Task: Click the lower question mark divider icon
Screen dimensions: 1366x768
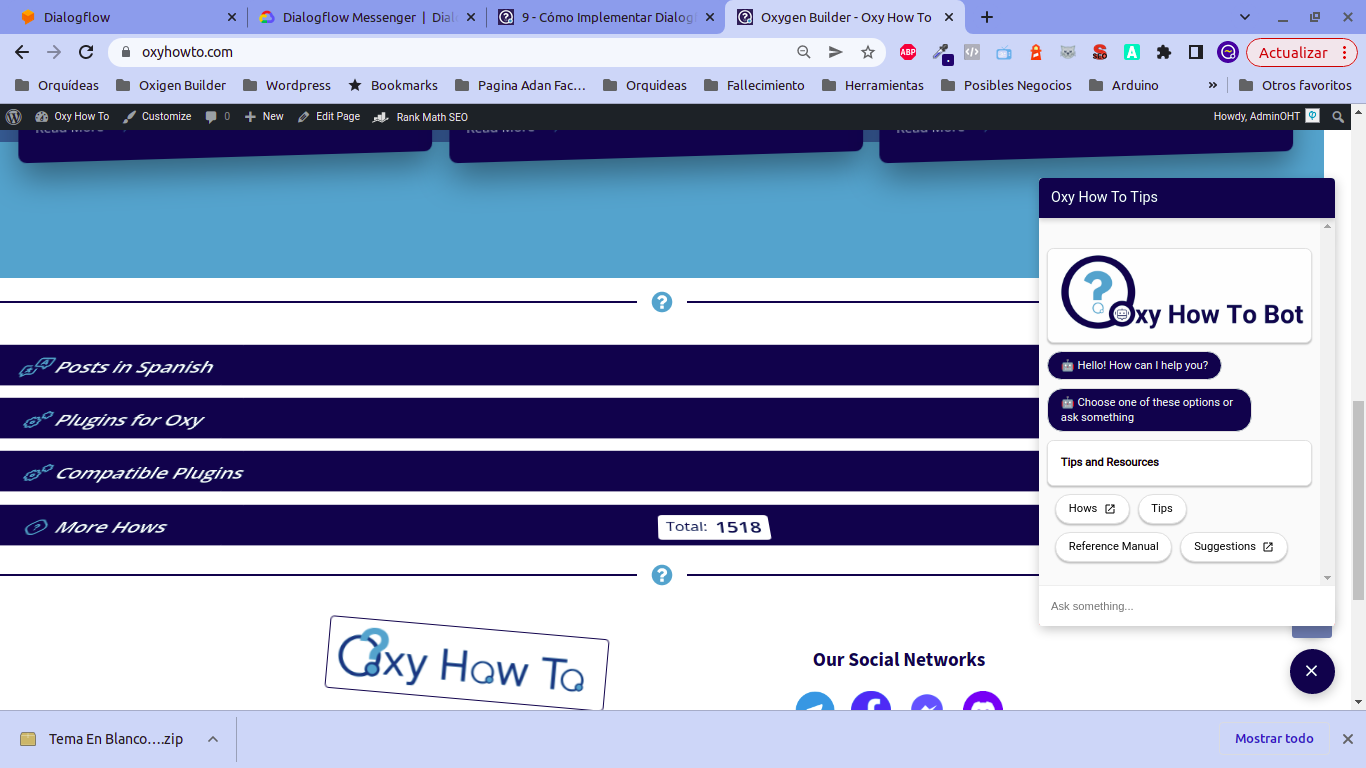Action: click(661, 575)
